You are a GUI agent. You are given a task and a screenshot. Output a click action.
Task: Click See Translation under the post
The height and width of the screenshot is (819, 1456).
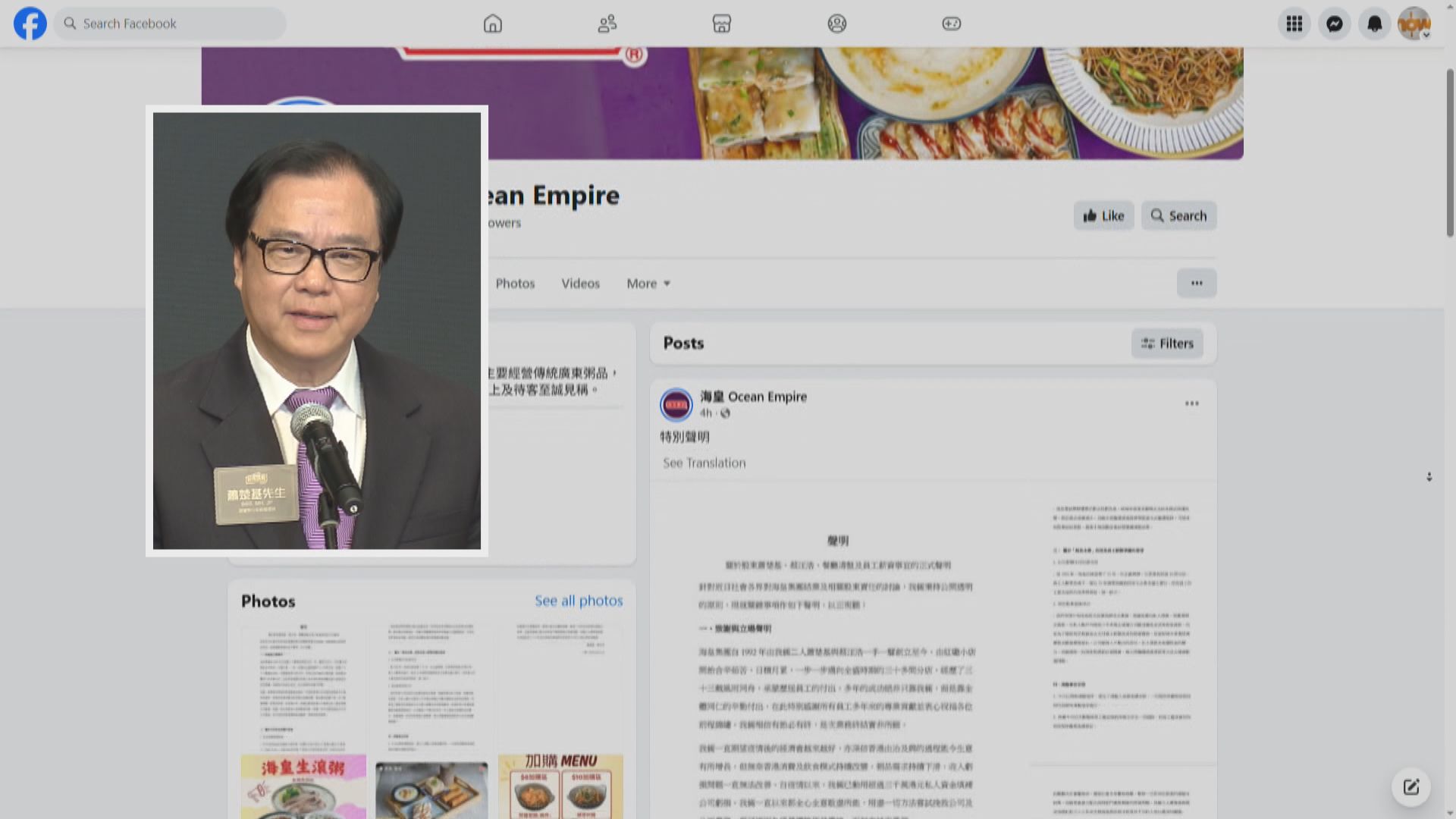click(x=703, y=463)
